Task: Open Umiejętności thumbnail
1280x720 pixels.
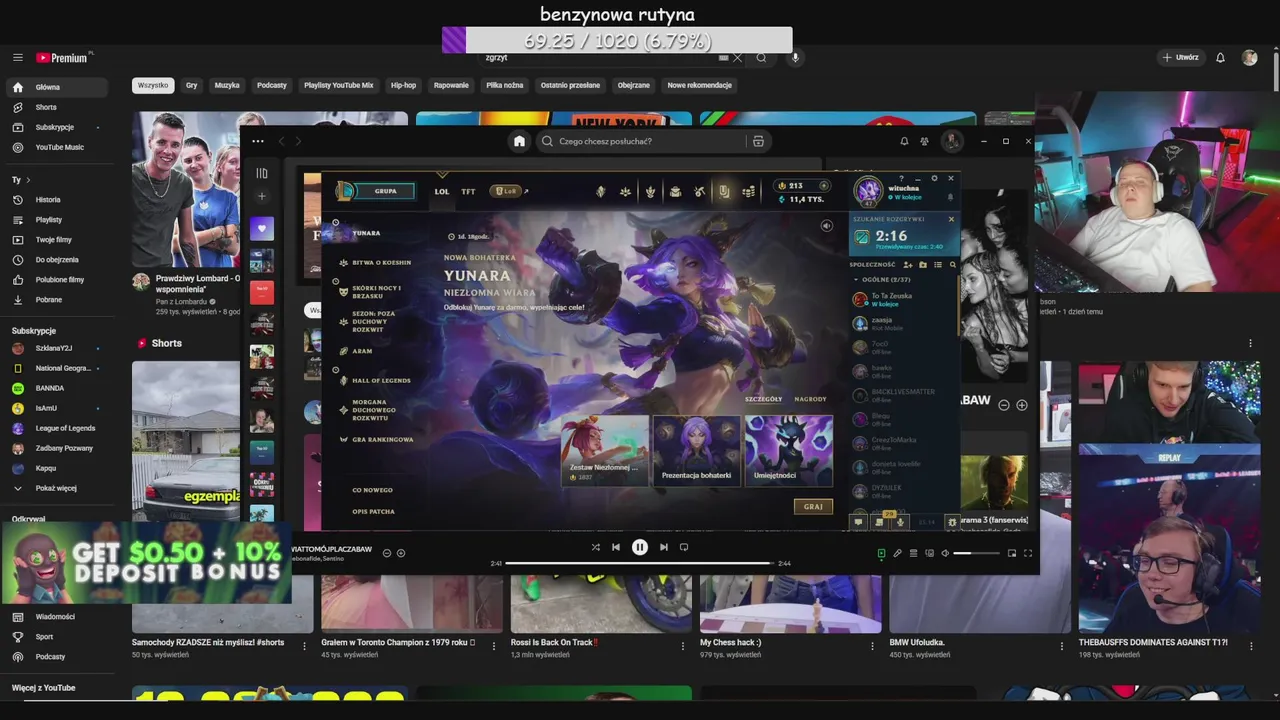Action: [789, 450]
